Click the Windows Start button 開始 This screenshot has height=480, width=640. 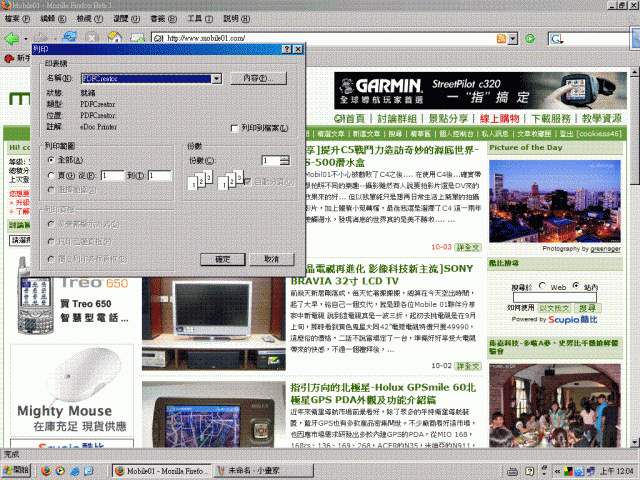16,471
